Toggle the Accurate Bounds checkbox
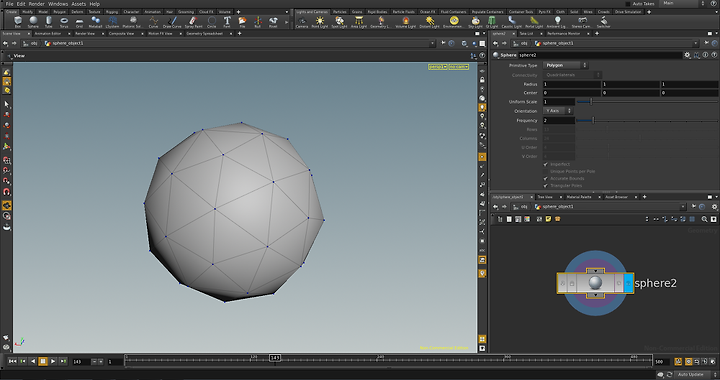 546,179
